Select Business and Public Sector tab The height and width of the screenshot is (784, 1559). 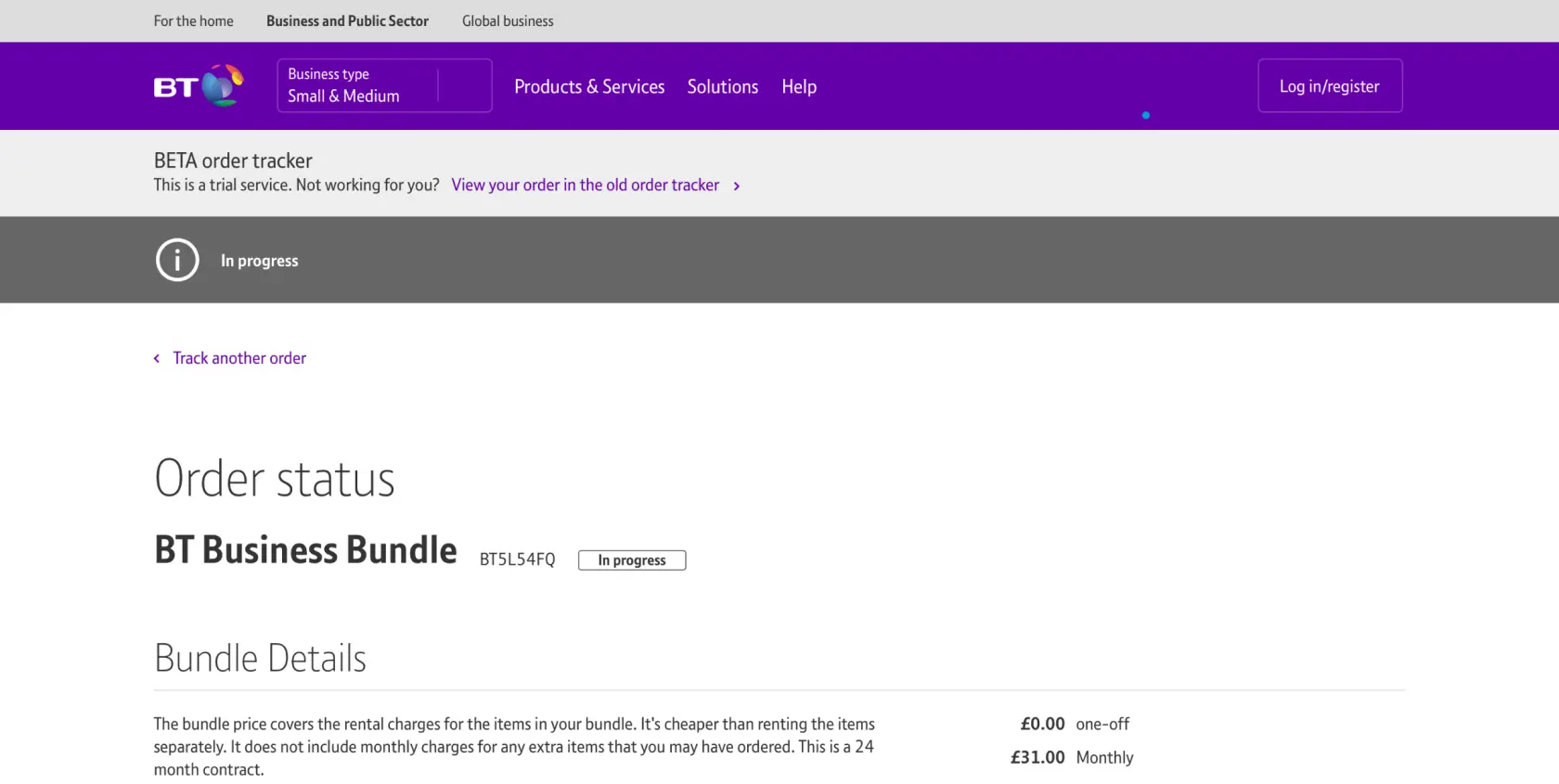click(347, 21)
